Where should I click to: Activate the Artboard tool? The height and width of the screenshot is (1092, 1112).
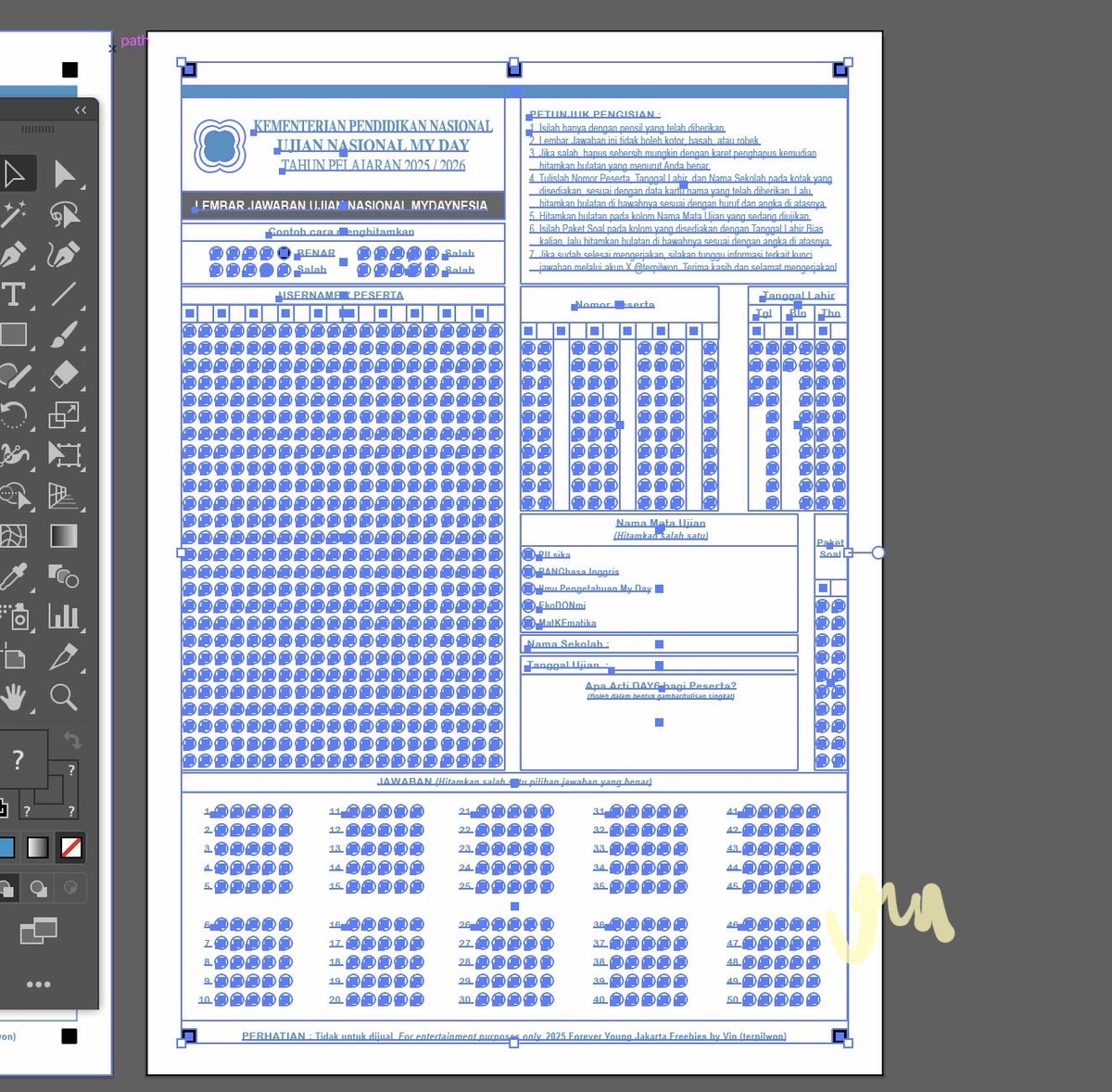pyautogui.click(x=13, y=657)
